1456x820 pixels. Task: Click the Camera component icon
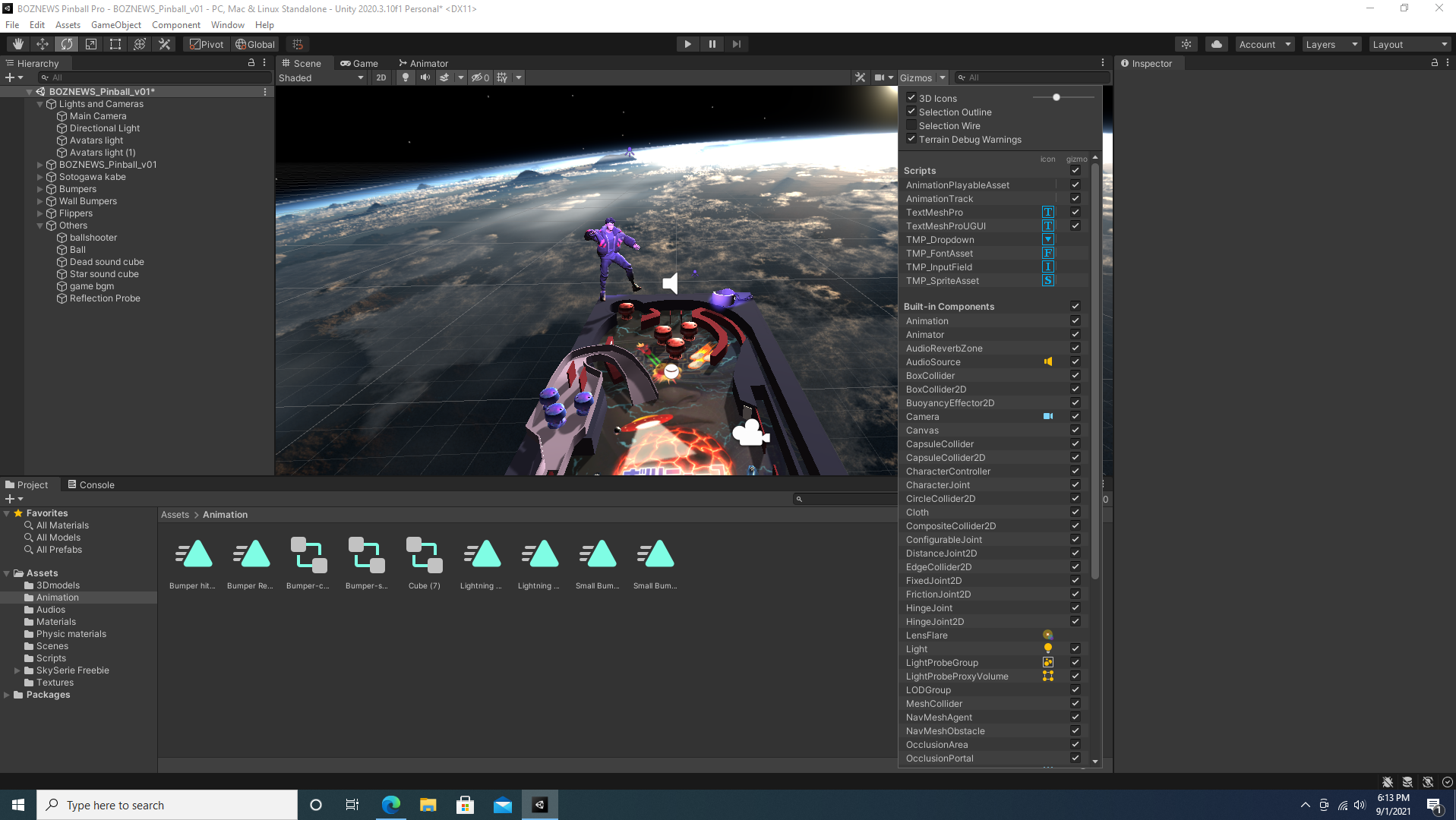point(1048,417)
